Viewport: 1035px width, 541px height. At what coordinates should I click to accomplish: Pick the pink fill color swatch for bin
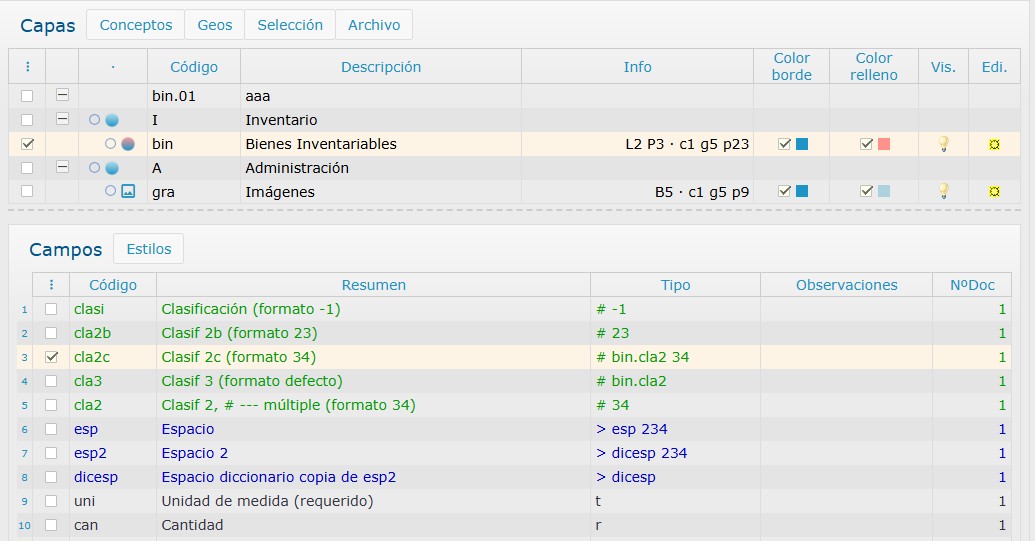pyautogui.click(x=884, y=144)
